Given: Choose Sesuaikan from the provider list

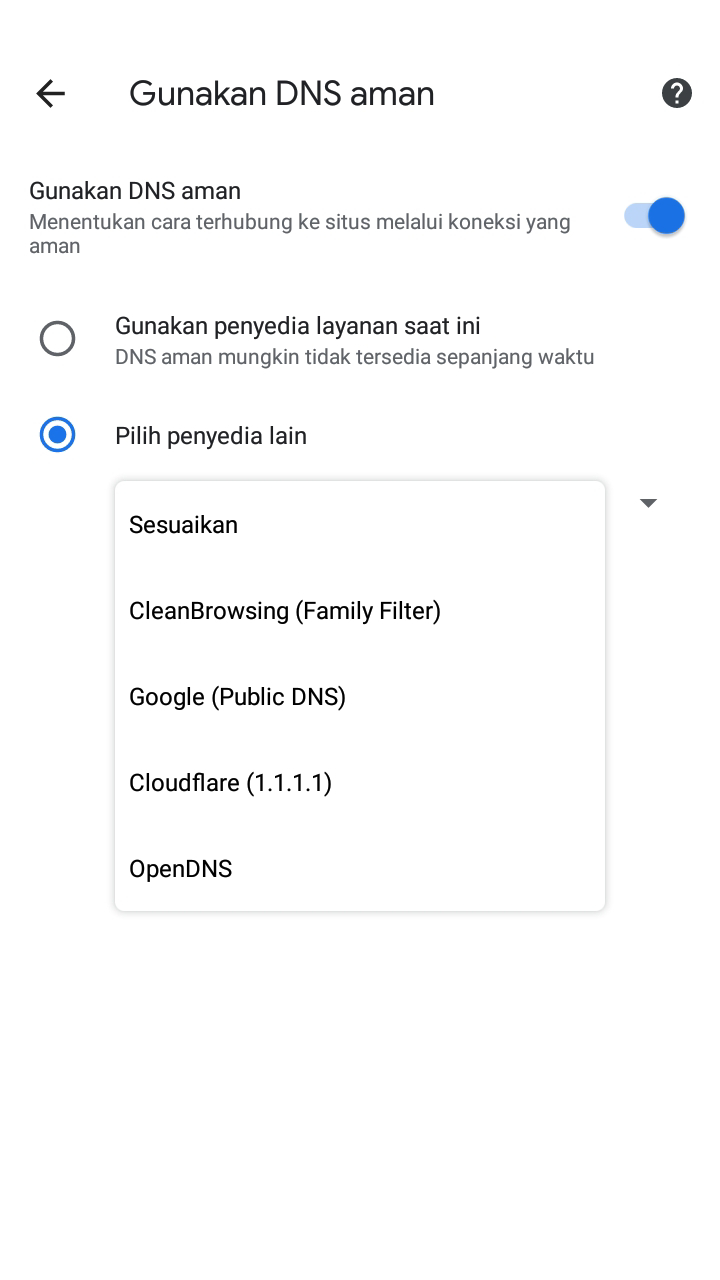Looking at the screenshot, I should pyautogui.click(x=184, y=525).
